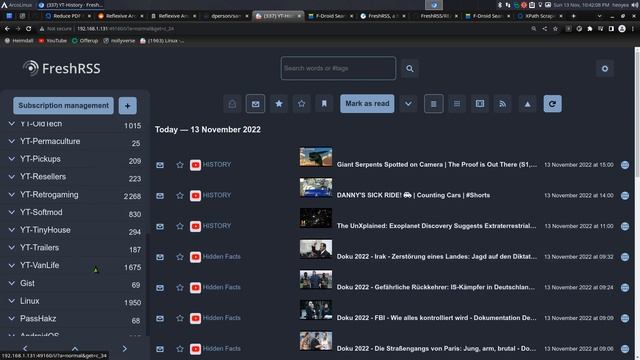This screenshot has width=640, height=360.
Task: Show non-favourites with the outlined star toolbar icon
Action: [x=302, y=104]
